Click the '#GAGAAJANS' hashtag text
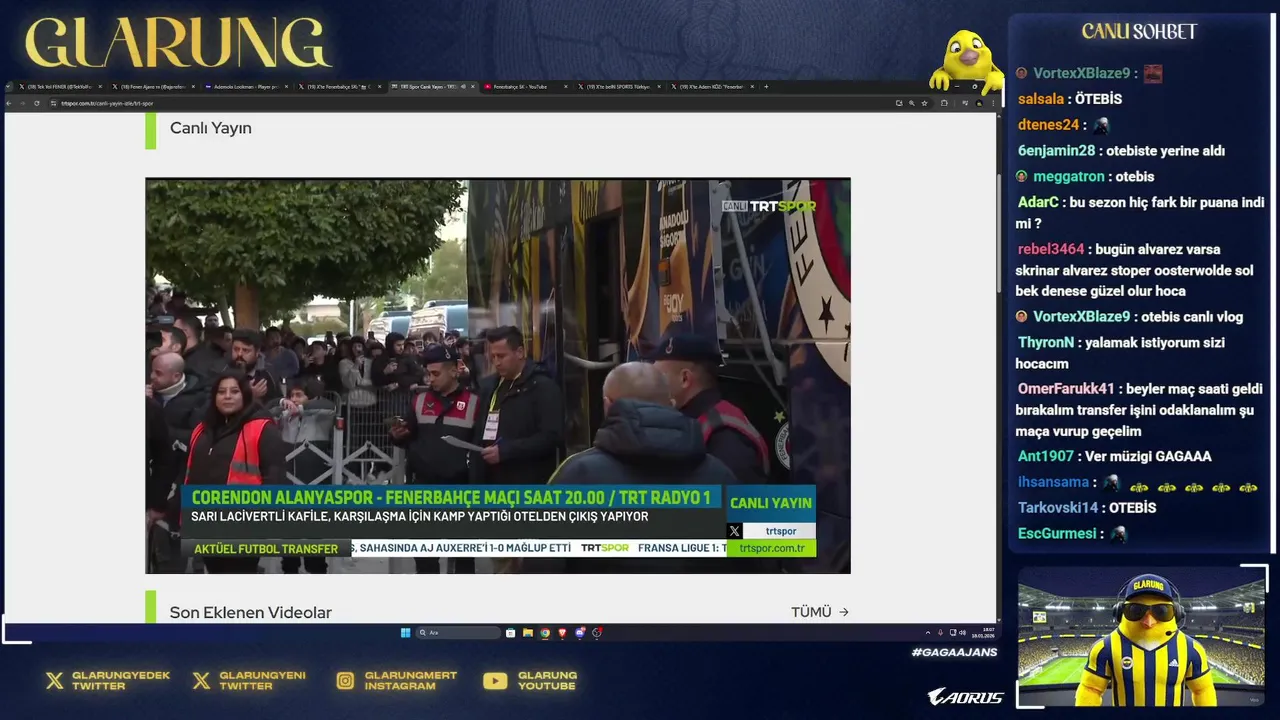 [954, 652]
